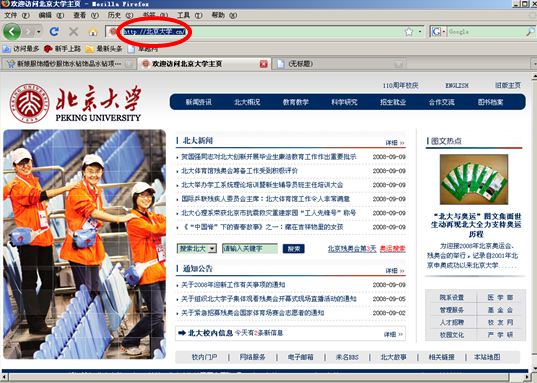Image resolution: width=537 pixels, height=383 pixels.
Task: Click the green Back navigation arrow
Action: [x=12, y=32]
